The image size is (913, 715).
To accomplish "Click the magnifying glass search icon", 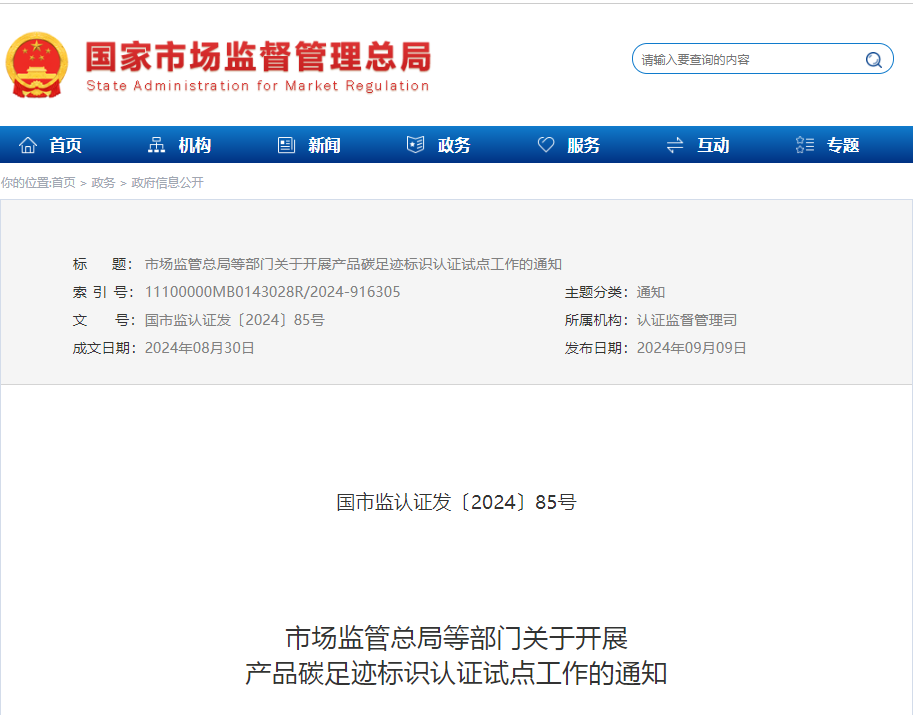I will 873,60.
